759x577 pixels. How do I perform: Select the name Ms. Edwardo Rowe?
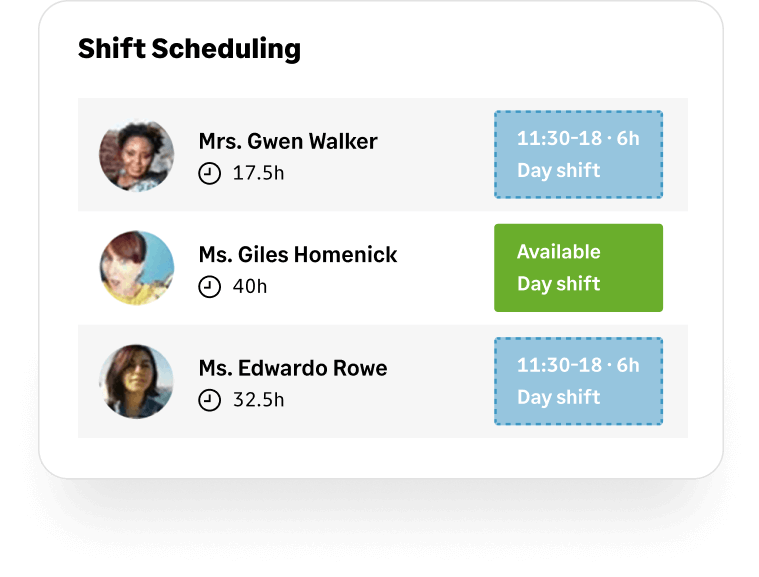(293, 368)
